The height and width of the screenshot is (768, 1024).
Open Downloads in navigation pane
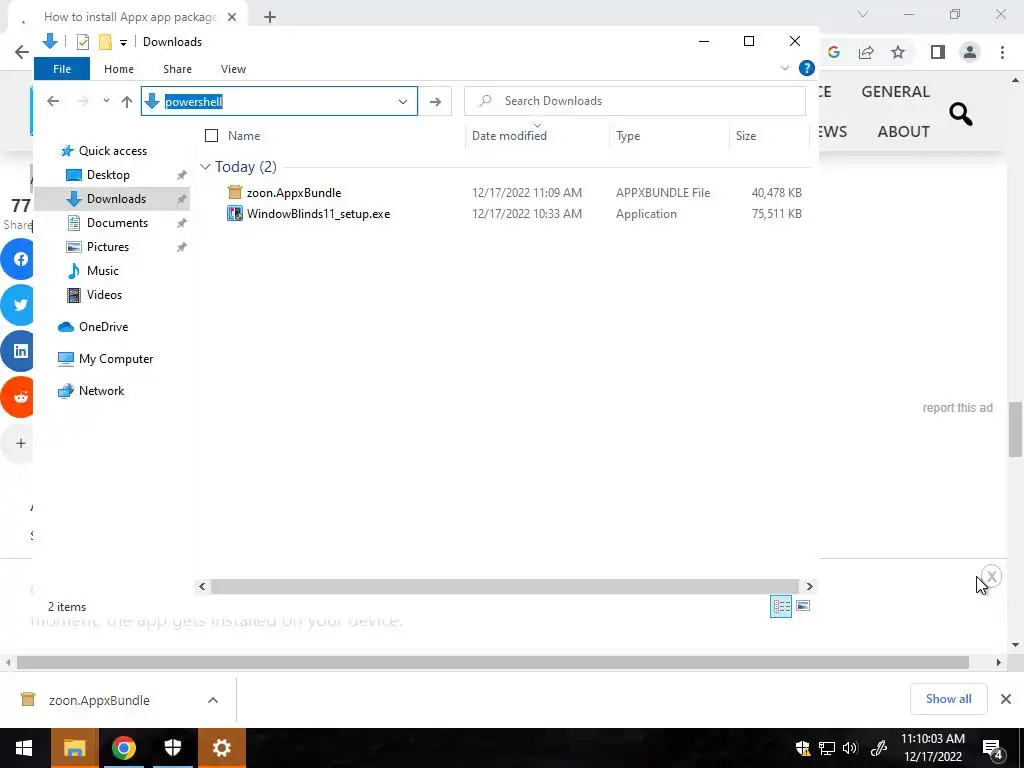click(116, 199)
